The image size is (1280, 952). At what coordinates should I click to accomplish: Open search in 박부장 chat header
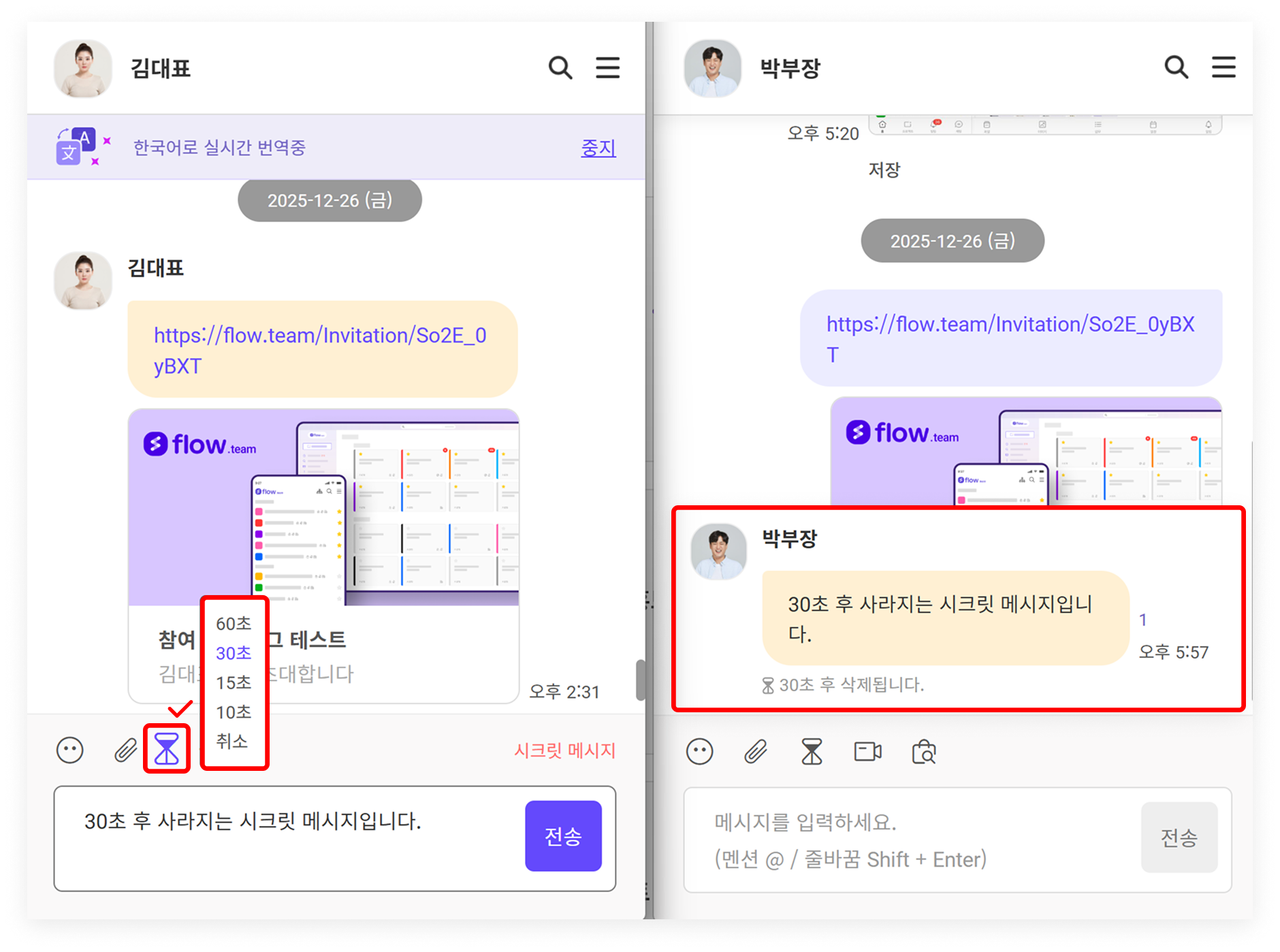click(1176, 67)
